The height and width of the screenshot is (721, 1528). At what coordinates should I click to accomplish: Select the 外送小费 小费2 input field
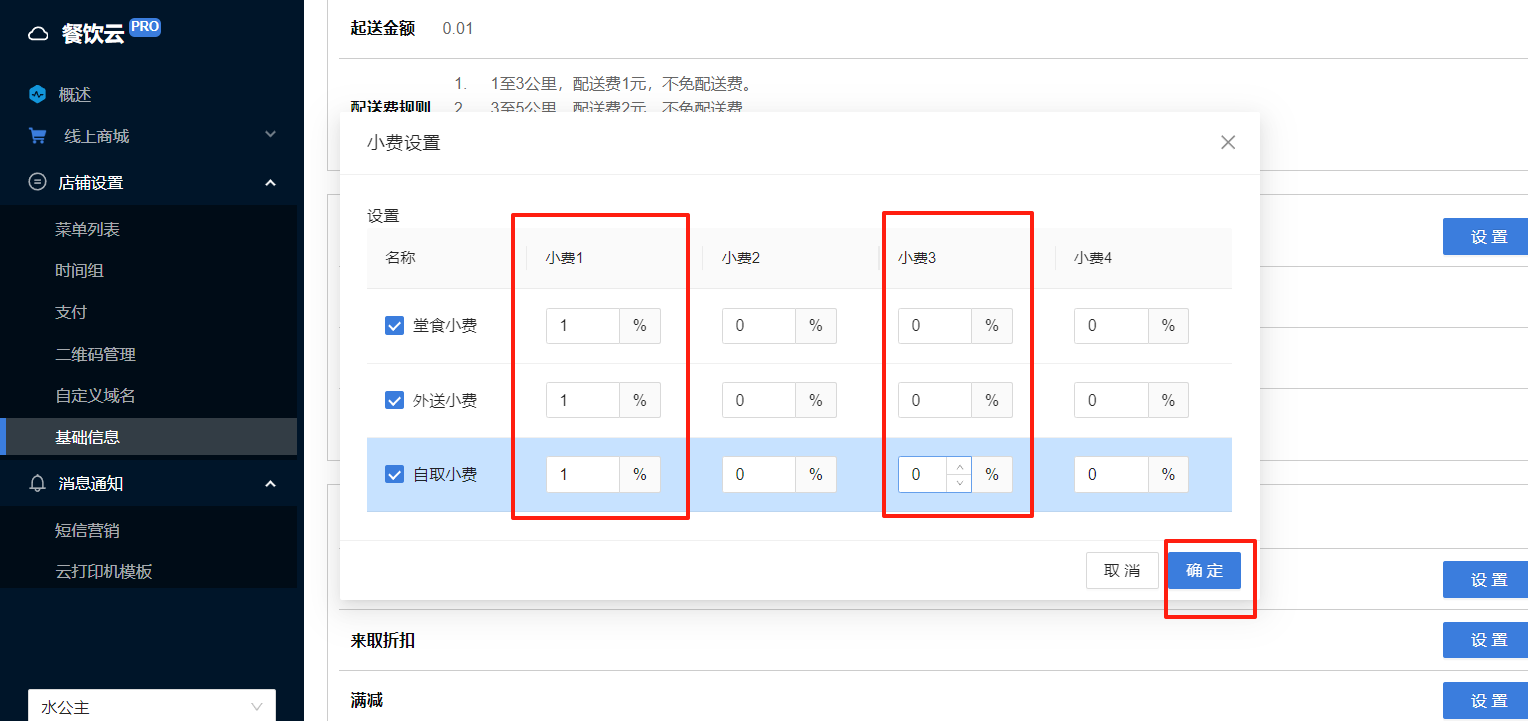pyautogui.click(x=759, y=400)
